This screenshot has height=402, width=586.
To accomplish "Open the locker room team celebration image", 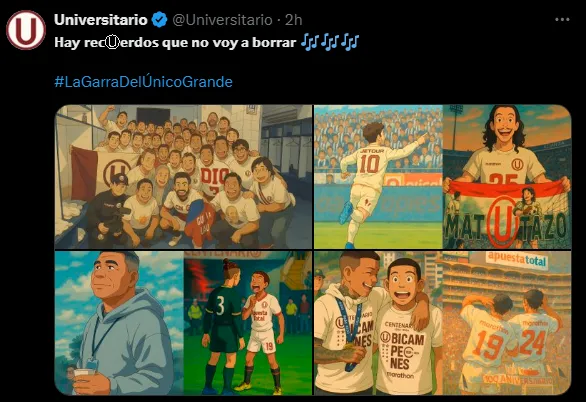I will 183,177.
